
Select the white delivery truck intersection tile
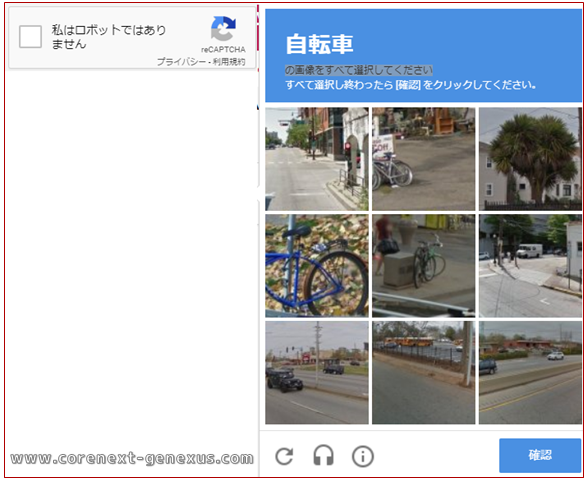tap(530, 266)
